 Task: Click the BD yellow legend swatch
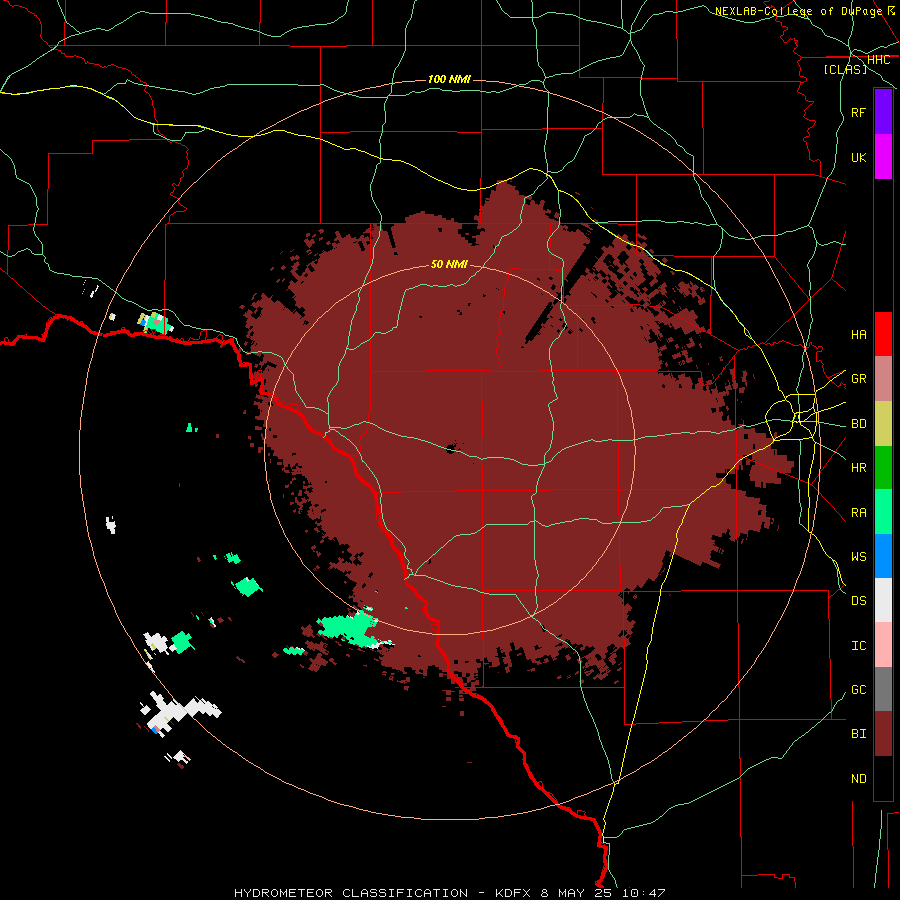tap(883, 424)
